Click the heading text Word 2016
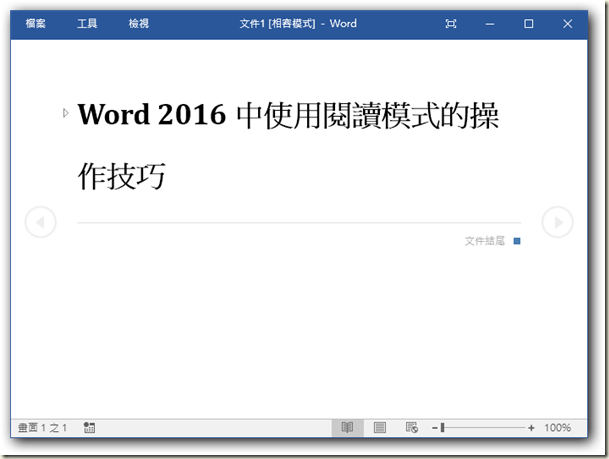 (151, 114)
